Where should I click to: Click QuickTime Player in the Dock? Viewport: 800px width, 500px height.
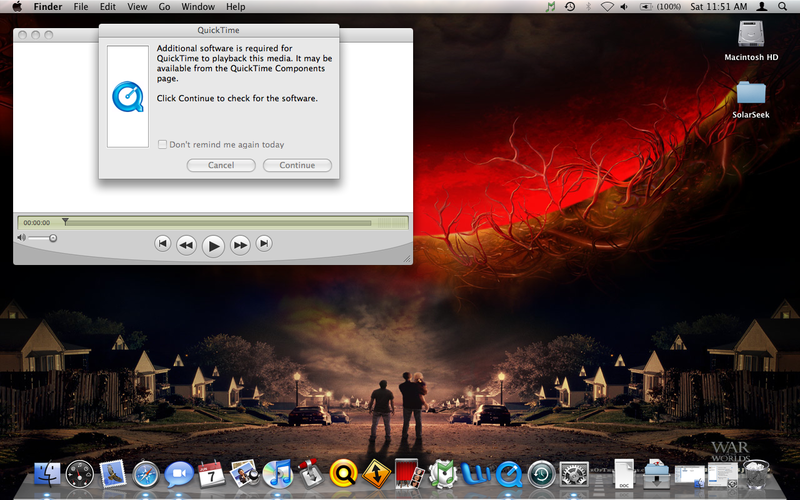509,474
